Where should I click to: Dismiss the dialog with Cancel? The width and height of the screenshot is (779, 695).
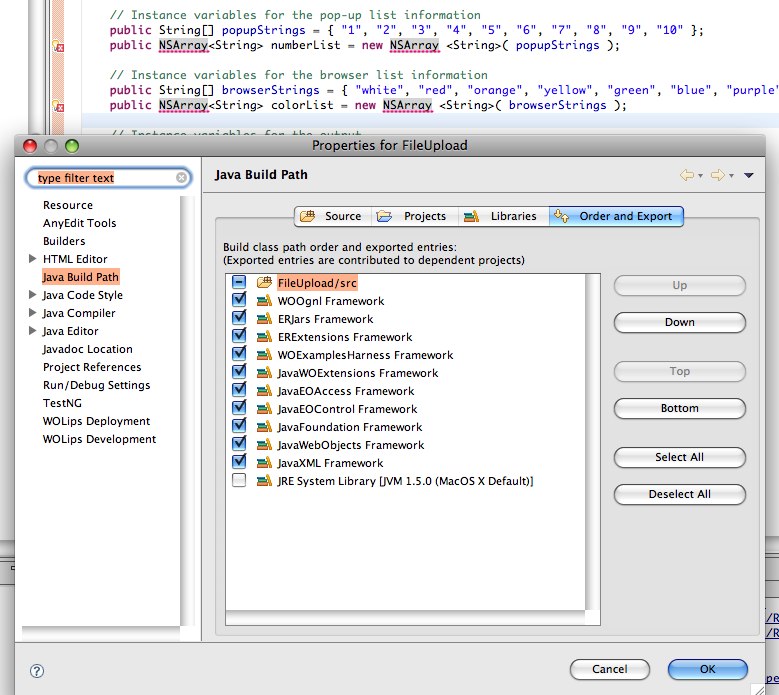pyautogui.click(x=610, y=669)
